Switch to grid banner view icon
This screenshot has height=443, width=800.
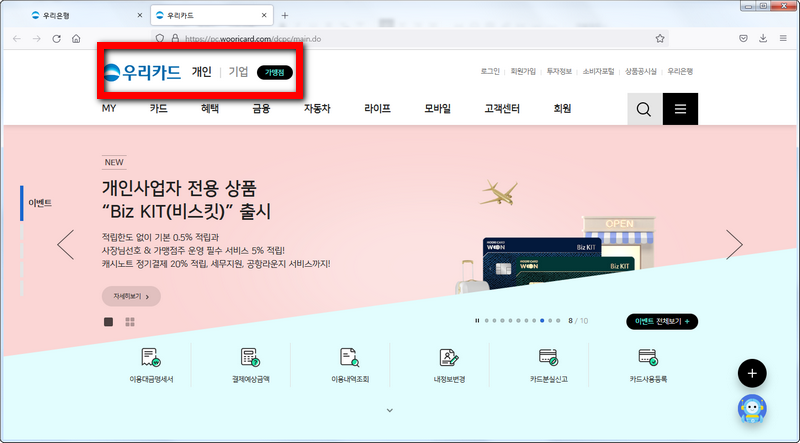tap(130, 322)
